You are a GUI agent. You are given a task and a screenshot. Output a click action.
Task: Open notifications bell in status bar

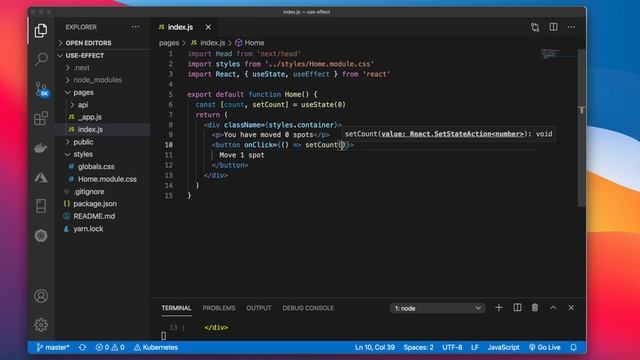click(573, 347)
